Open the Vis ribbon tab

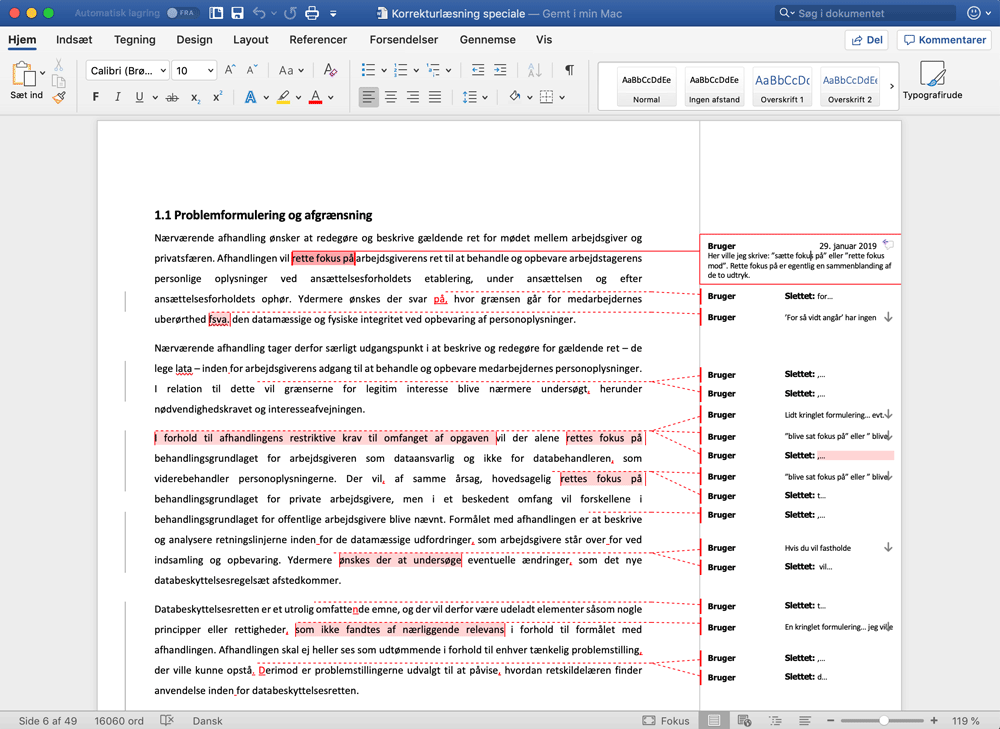tap(544, 40)
